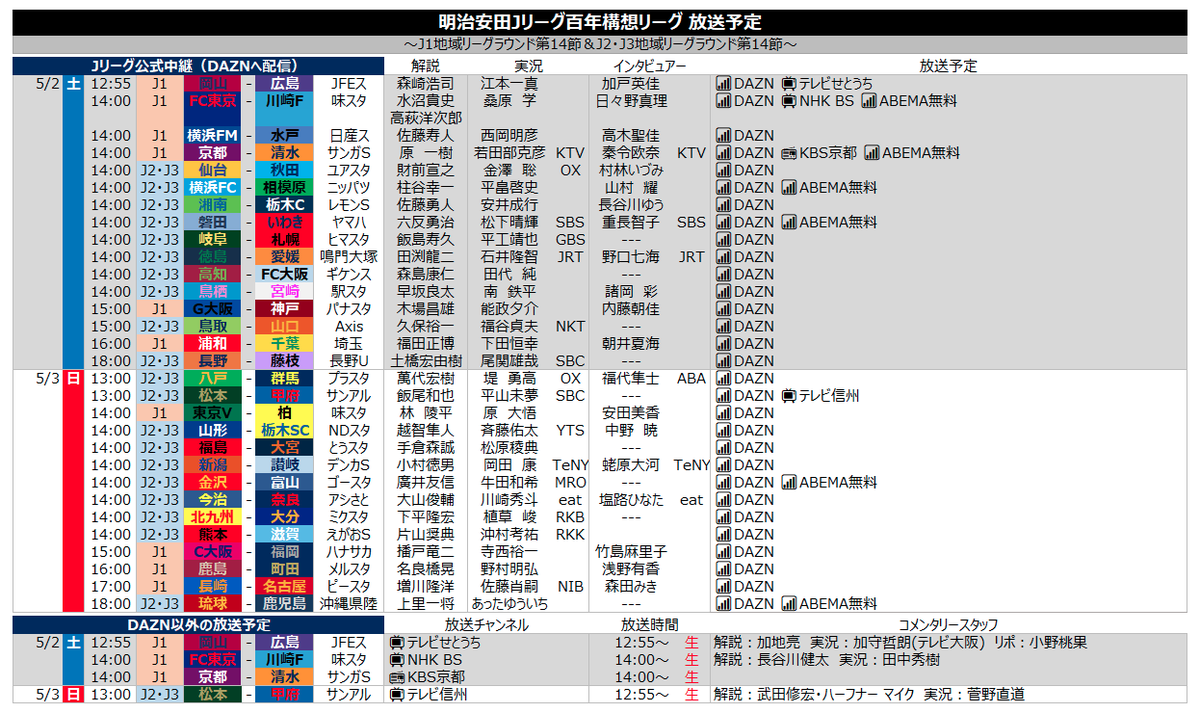Click the DAZN icon in G大阪 vs 神戸 row
This screenshot has height=713, width=1200.
tap(724, 309)
